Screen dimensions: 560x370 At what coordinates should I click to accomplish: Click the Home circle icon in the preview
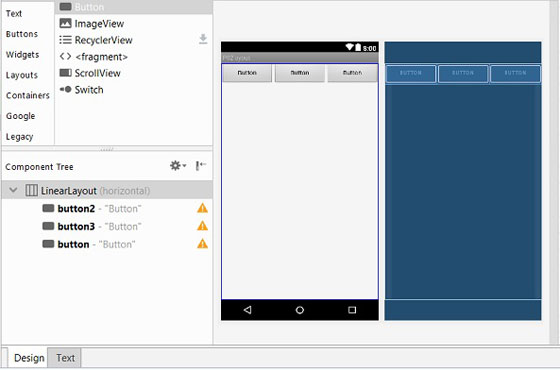pos(300,310)
